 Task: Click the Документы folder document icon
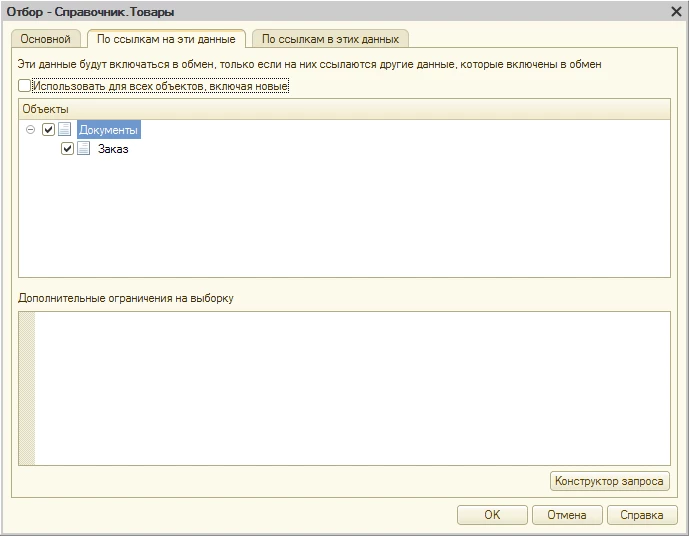coord(65,129)
